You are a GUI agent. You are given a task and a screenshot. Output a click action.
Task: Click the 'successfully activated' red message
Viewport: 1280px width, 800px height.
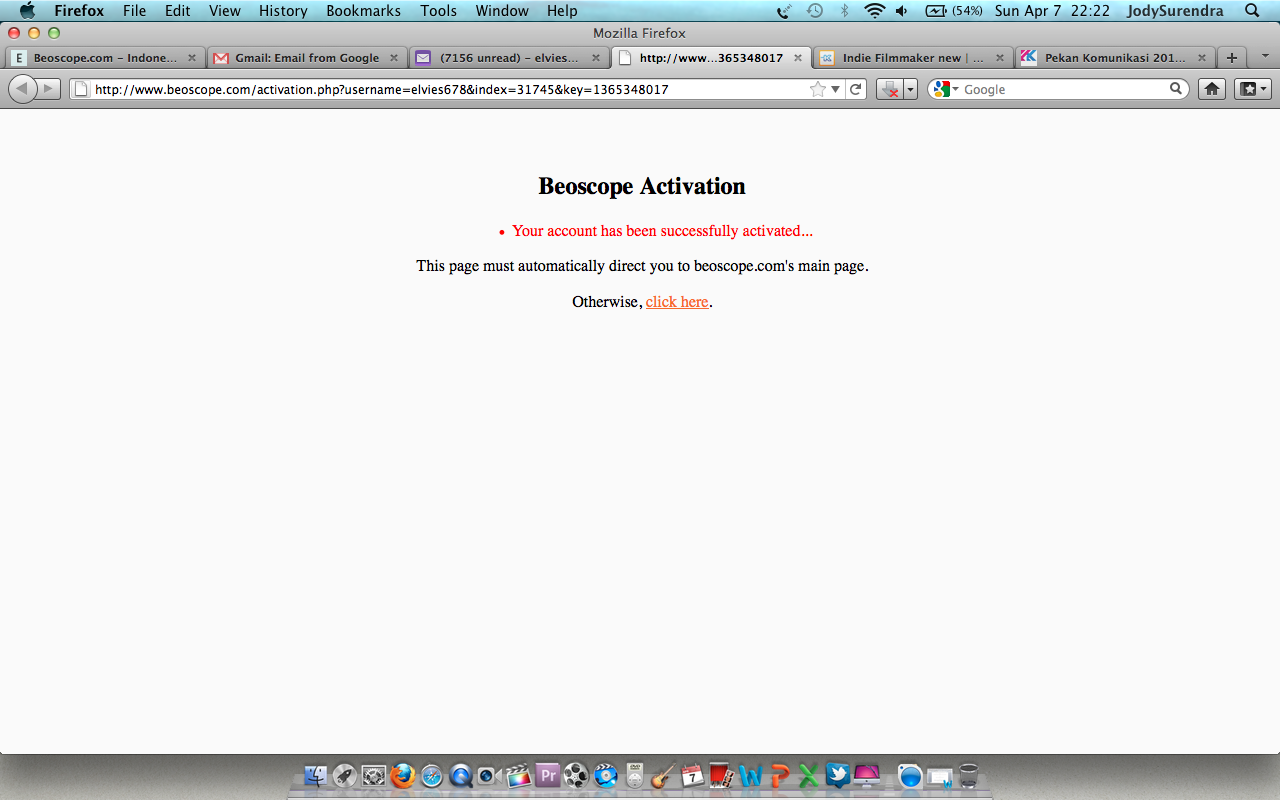click(x=662, y=231)
